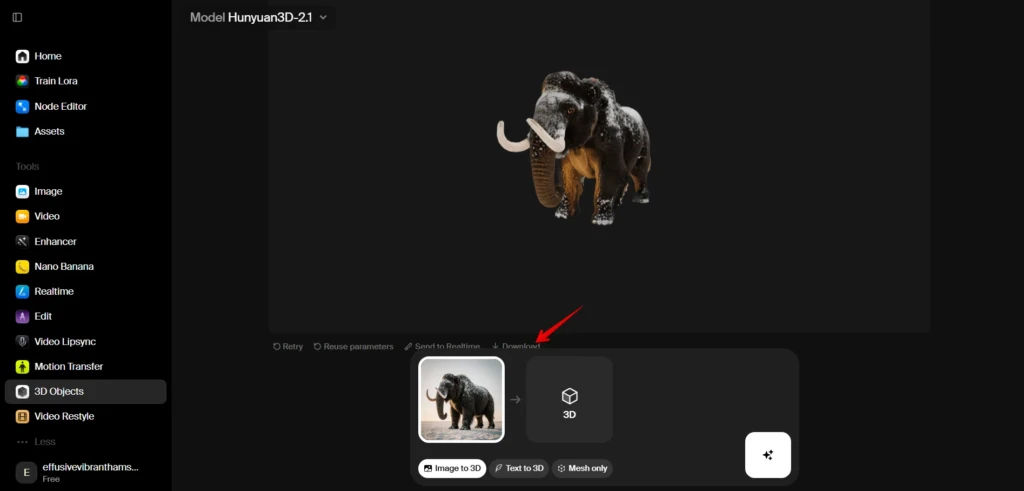Switch to Image to 3D mode

tap(452, 468)
